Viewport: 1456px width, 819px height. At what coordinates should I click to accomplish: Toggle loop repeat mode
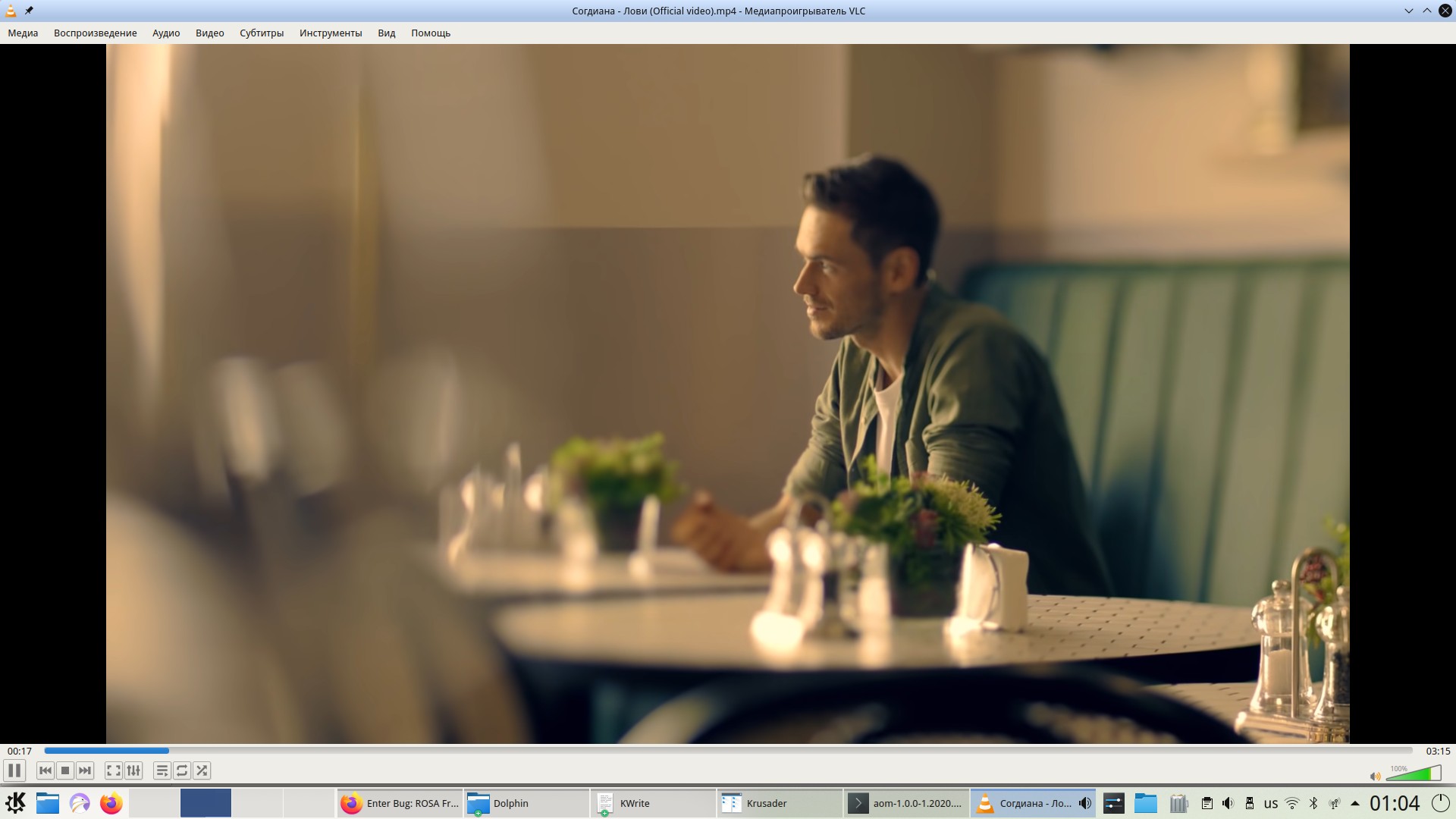pos(182,770)
